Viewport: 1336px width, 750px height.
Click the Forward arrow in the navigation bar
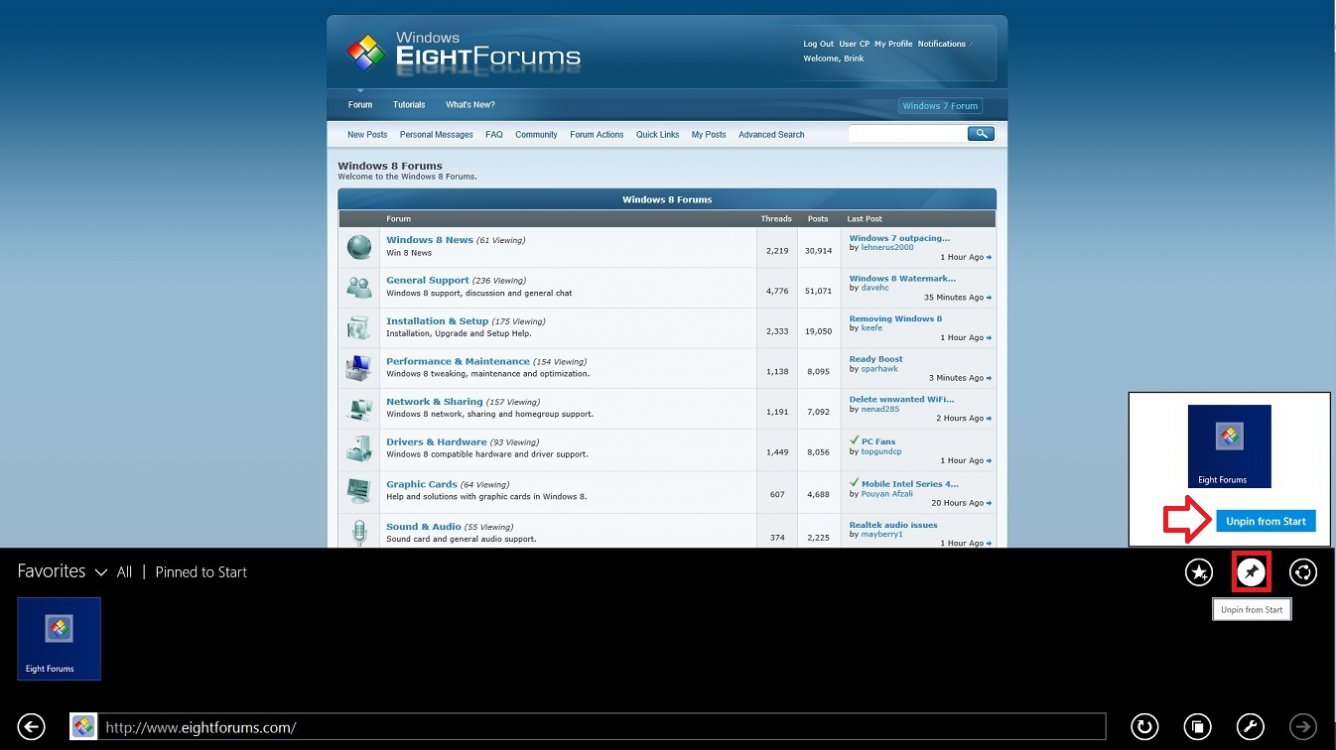tap(1303, 726)
